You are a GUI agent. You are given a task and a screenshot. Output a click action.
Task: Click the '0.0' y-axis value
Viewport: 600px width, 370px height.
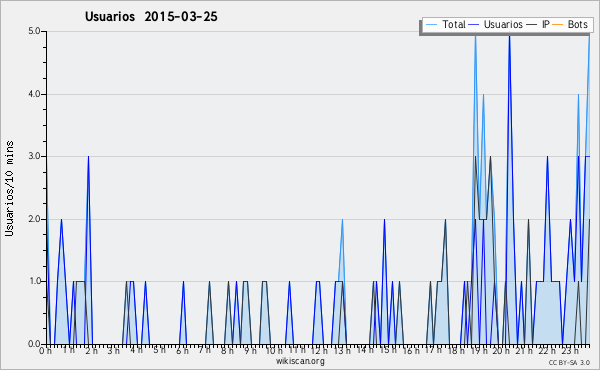34,344
